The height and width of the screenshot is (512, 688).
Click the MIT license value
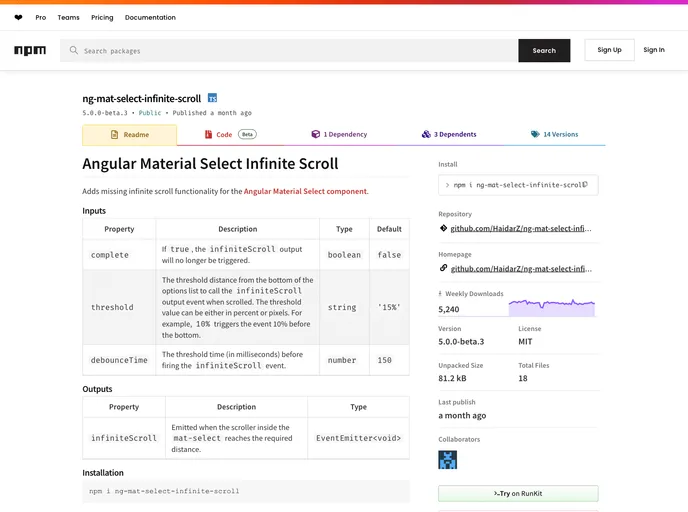(525, 341)
